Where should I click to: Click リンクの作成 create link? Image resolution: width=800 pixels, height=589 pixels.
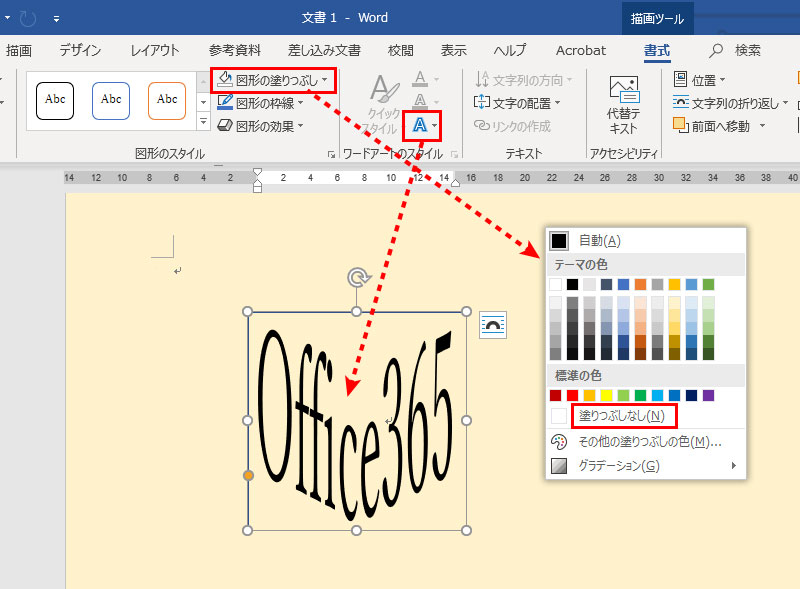(x=512, y=126)
